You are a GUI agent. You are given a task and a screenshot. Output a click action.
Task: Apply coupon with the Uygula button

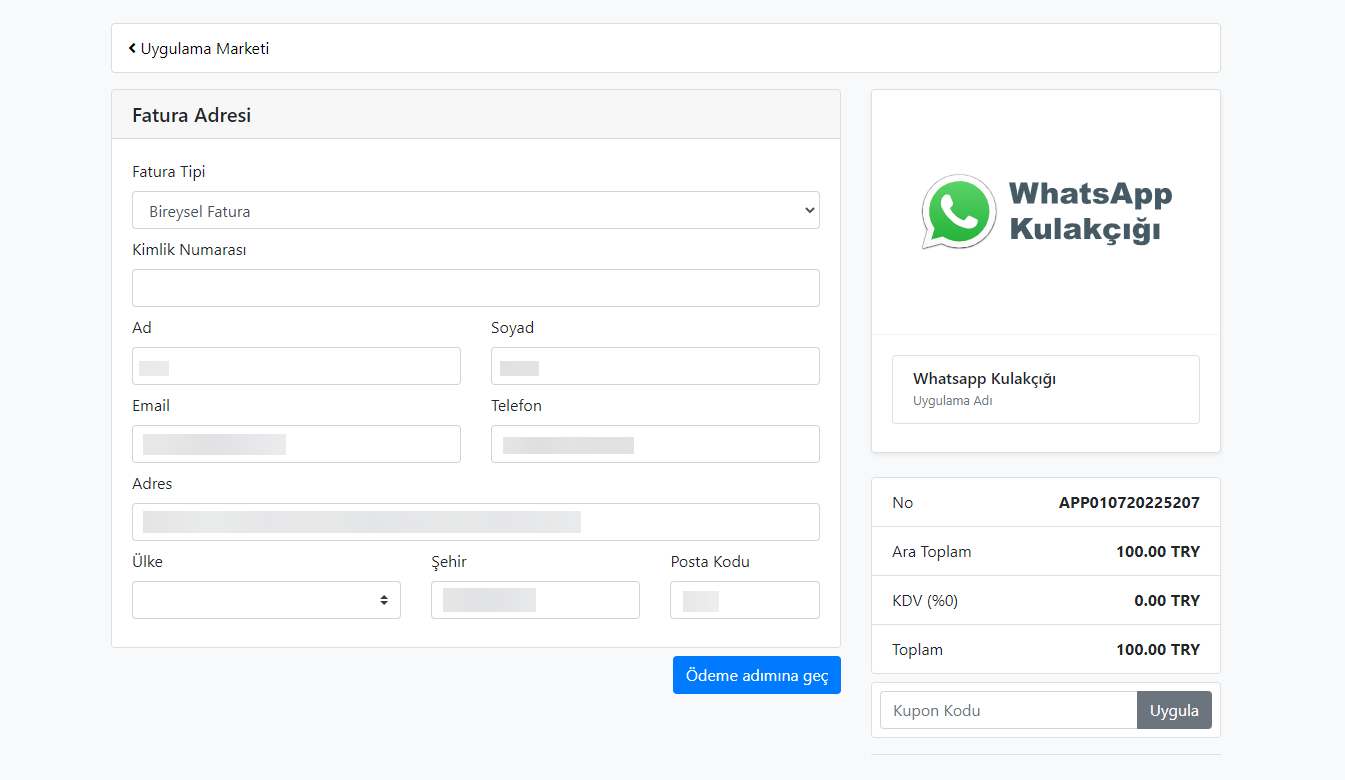point(1174,710)
